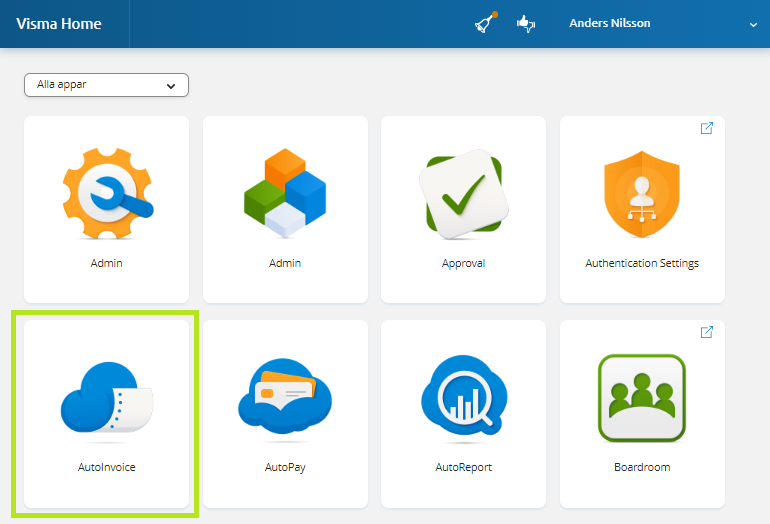Viewport: 770px width, 524px height.
Task: Click the Approval label text
Action: pyautogui.click(x=464, y=264)
